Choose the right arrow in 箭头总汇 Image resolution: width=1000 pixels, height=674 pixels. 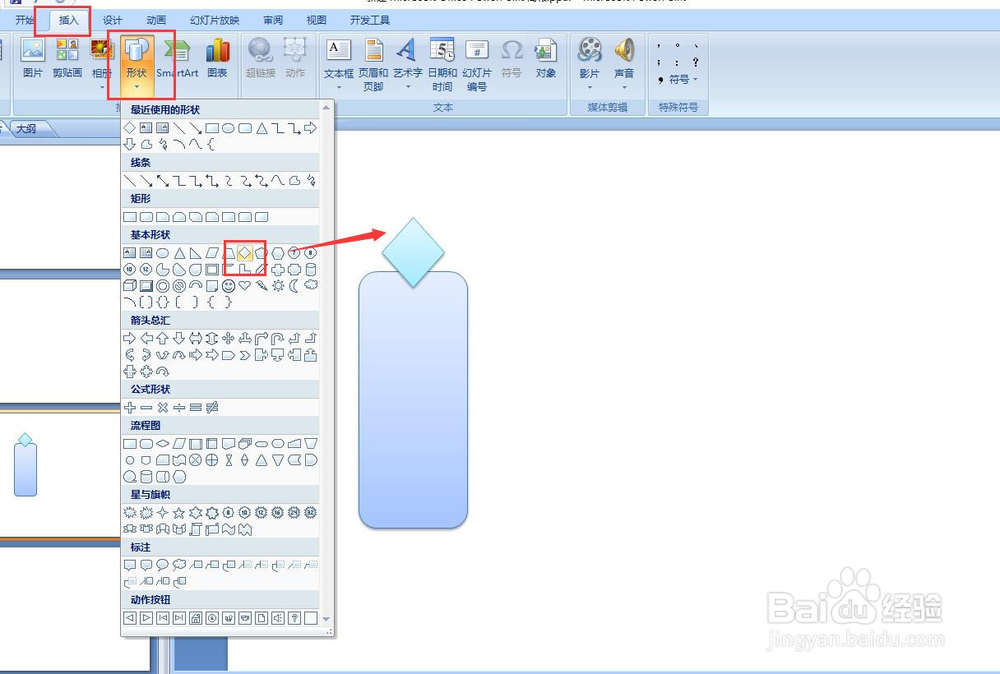tap(129, 338)
